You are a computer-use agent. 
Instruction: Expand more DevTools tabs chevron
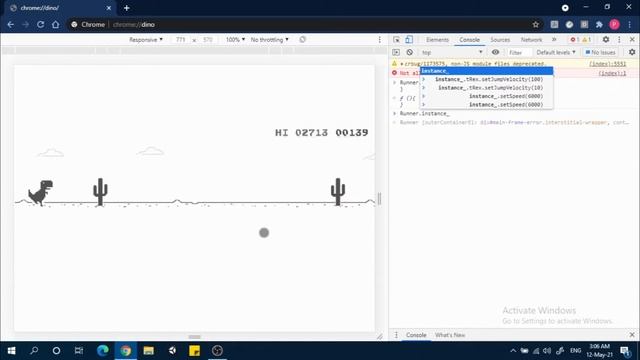(x=554, y=40)
